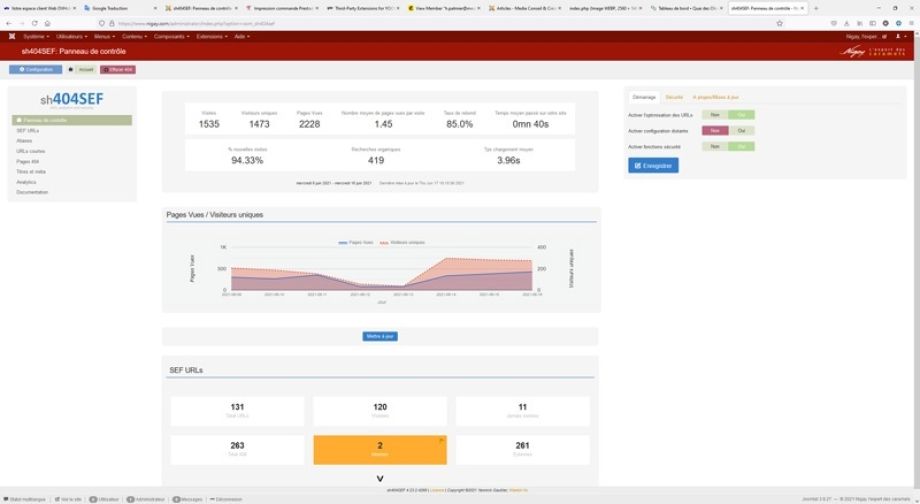
Task: Click the Pocket icon in browser toolbar
Action: pos(834,23)
